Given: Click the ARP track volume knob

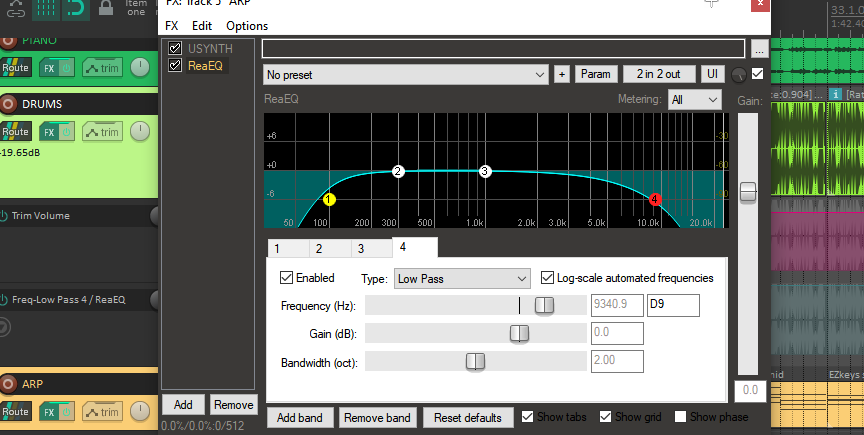Looking at the screenshot, I should [x=140, y=411].
